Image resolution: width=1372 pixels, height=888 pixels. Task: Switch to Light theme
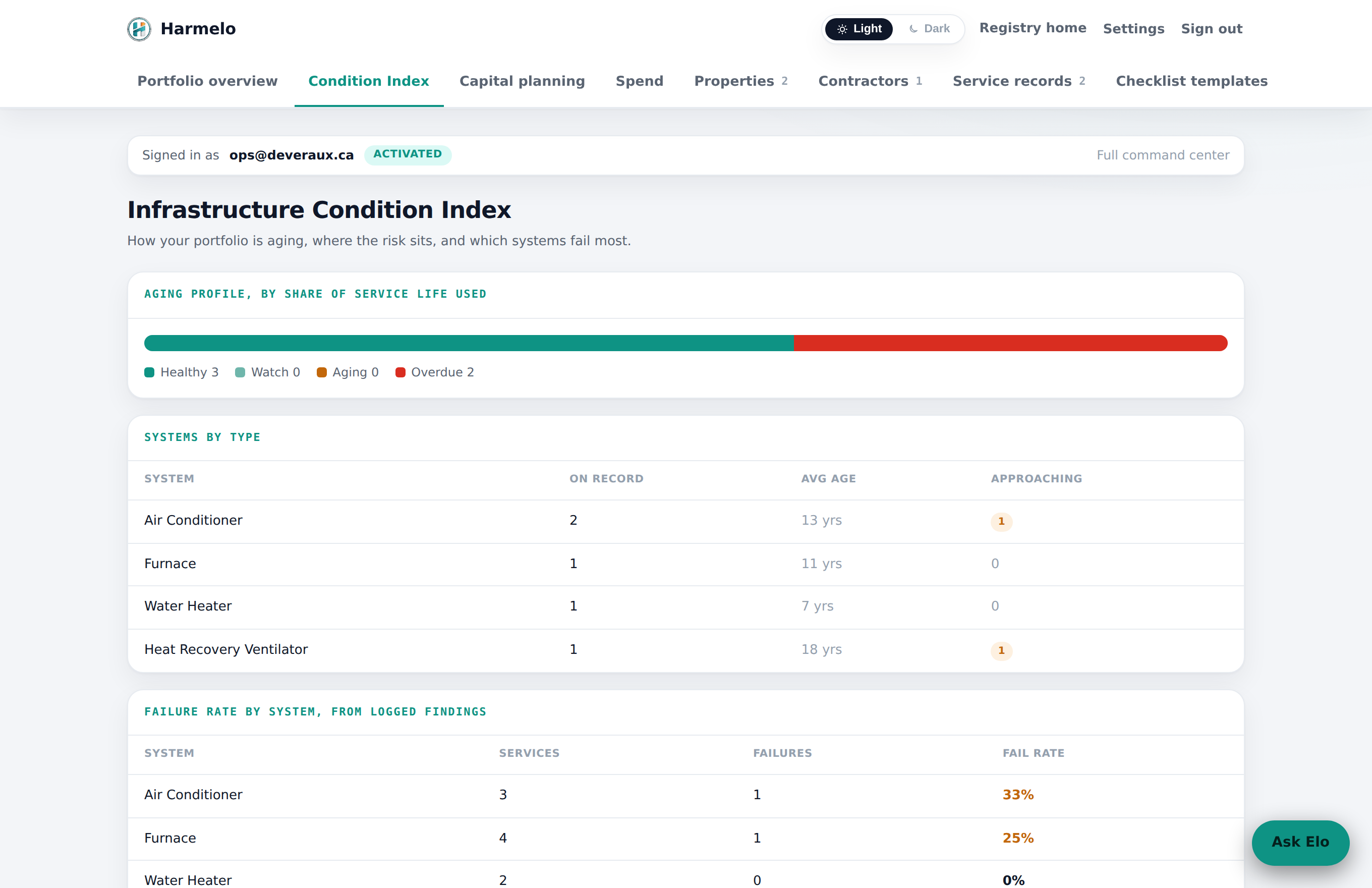(859, 29)
